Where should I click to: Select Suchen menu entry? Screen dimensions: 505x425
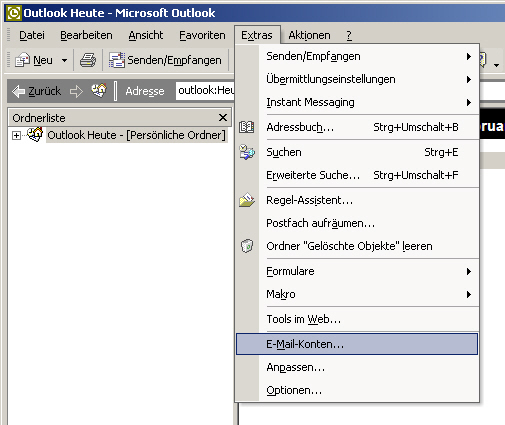point(357,152)
